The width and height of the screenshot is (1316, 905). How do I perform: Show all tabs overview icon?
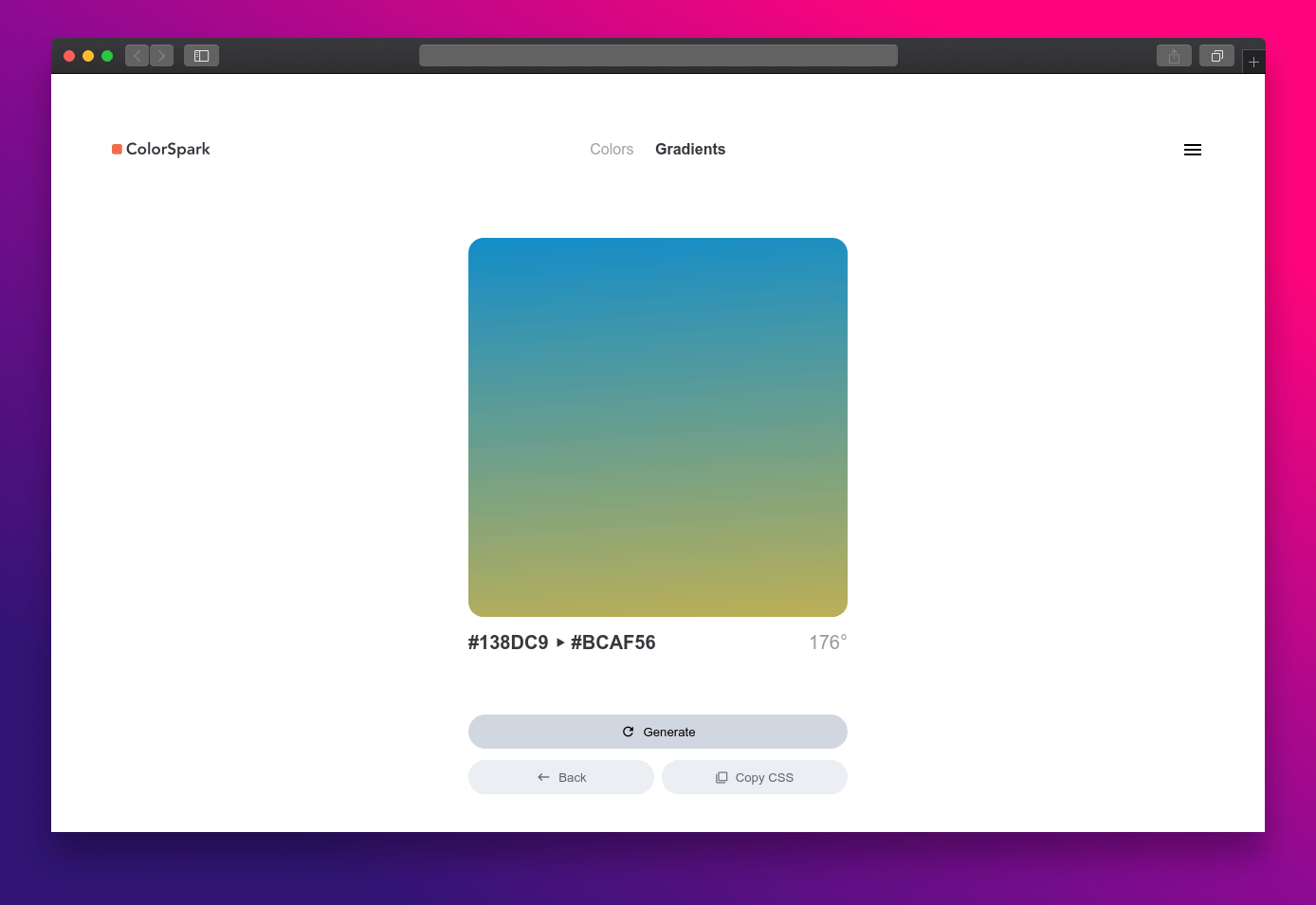tap(1217, 56)
